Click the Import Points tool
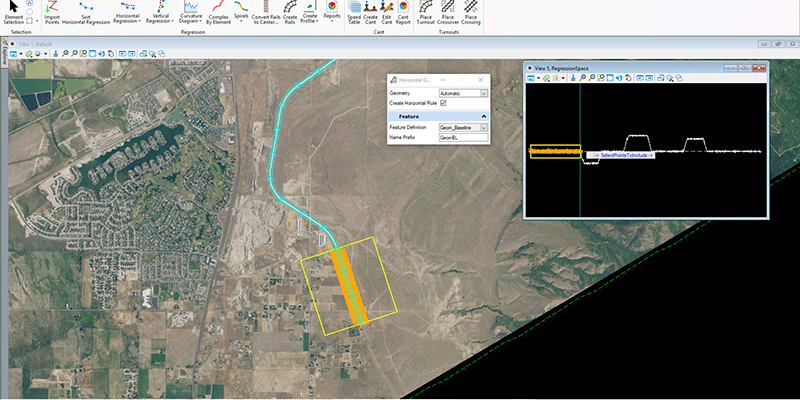Viewport: 800px width, 400px height. pyautogui.click(x=52, y=12)
